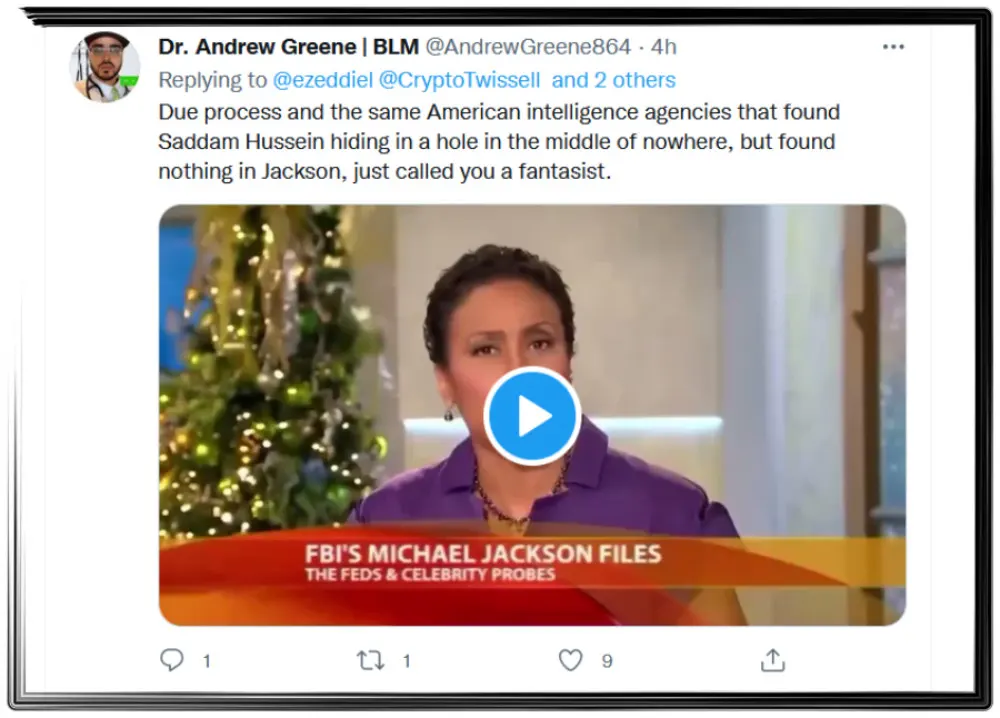Retweet this post using the arrows icon
This screenshot has width=1000, height=718.
(371, 660)
